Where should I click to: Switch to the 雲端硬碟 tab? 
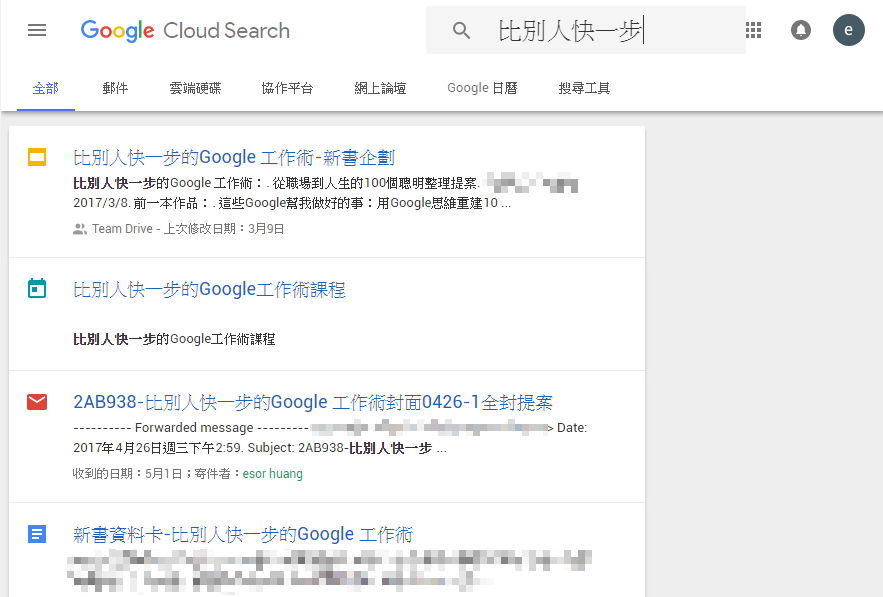195,88
